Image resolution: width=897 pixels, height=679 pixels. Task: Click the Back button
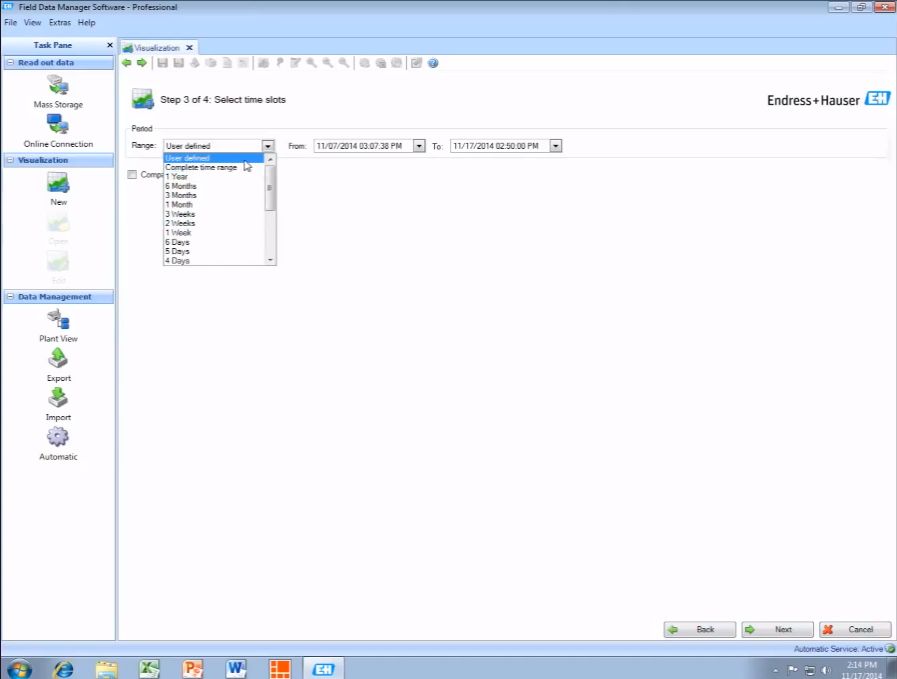pyautogui.click(x=700, y=629)
